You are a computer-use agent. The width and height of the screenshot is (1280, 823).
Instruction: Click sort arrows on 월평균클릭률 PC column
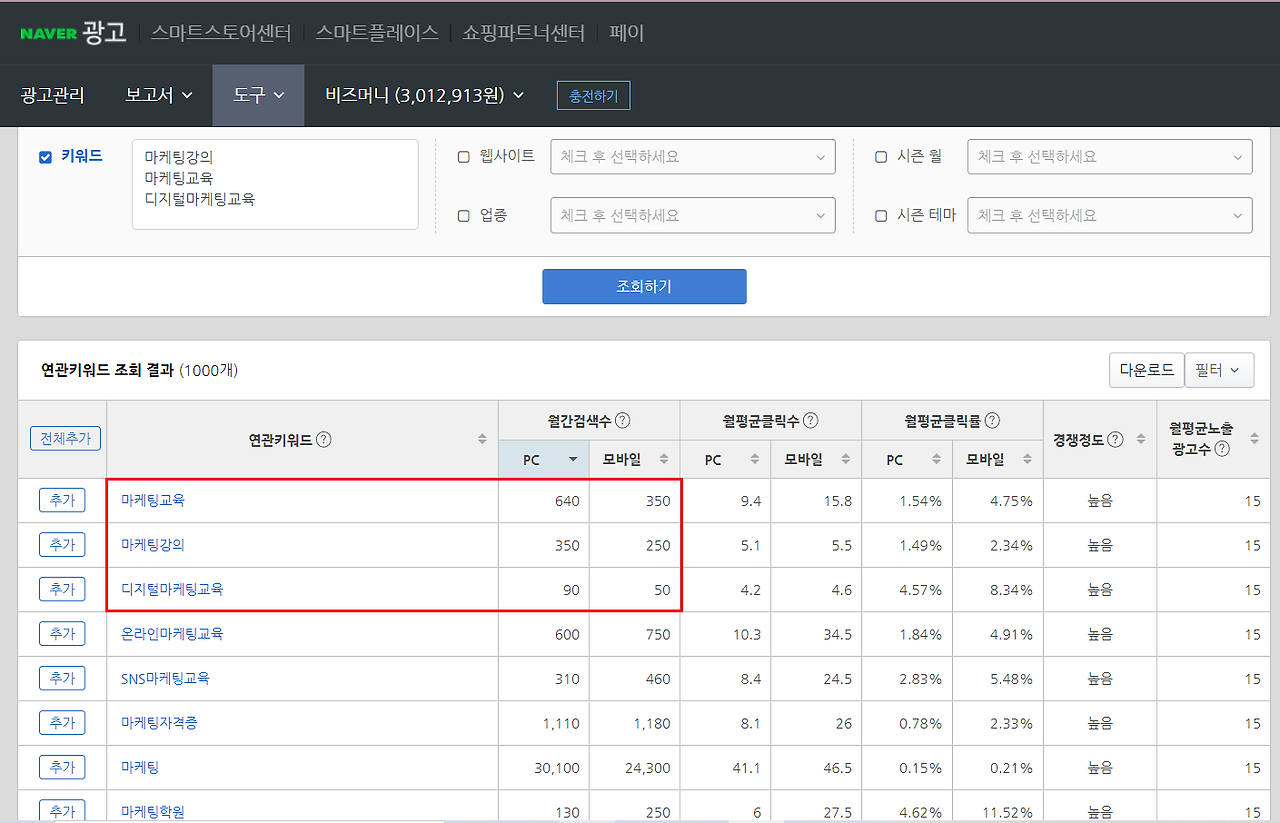click(937, 460)
